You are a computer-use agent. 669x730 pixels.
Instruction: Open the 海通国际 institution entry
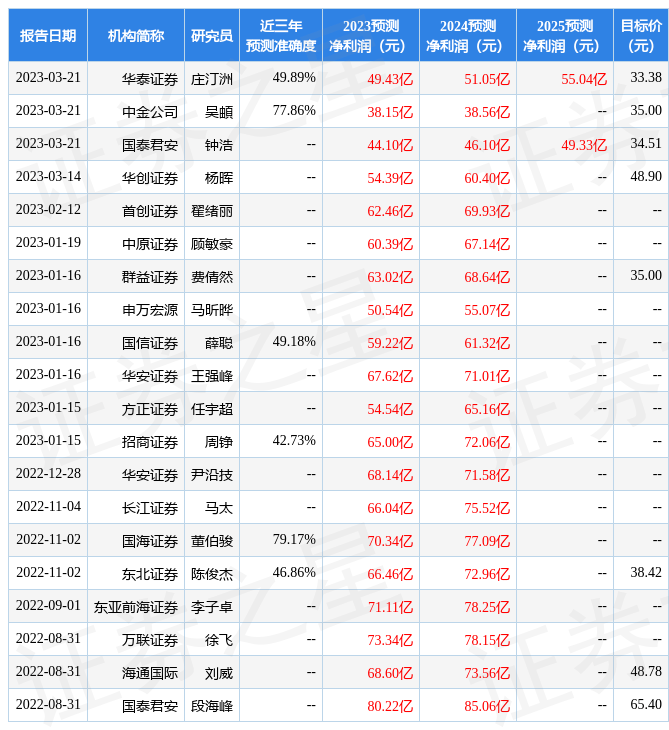150,673
